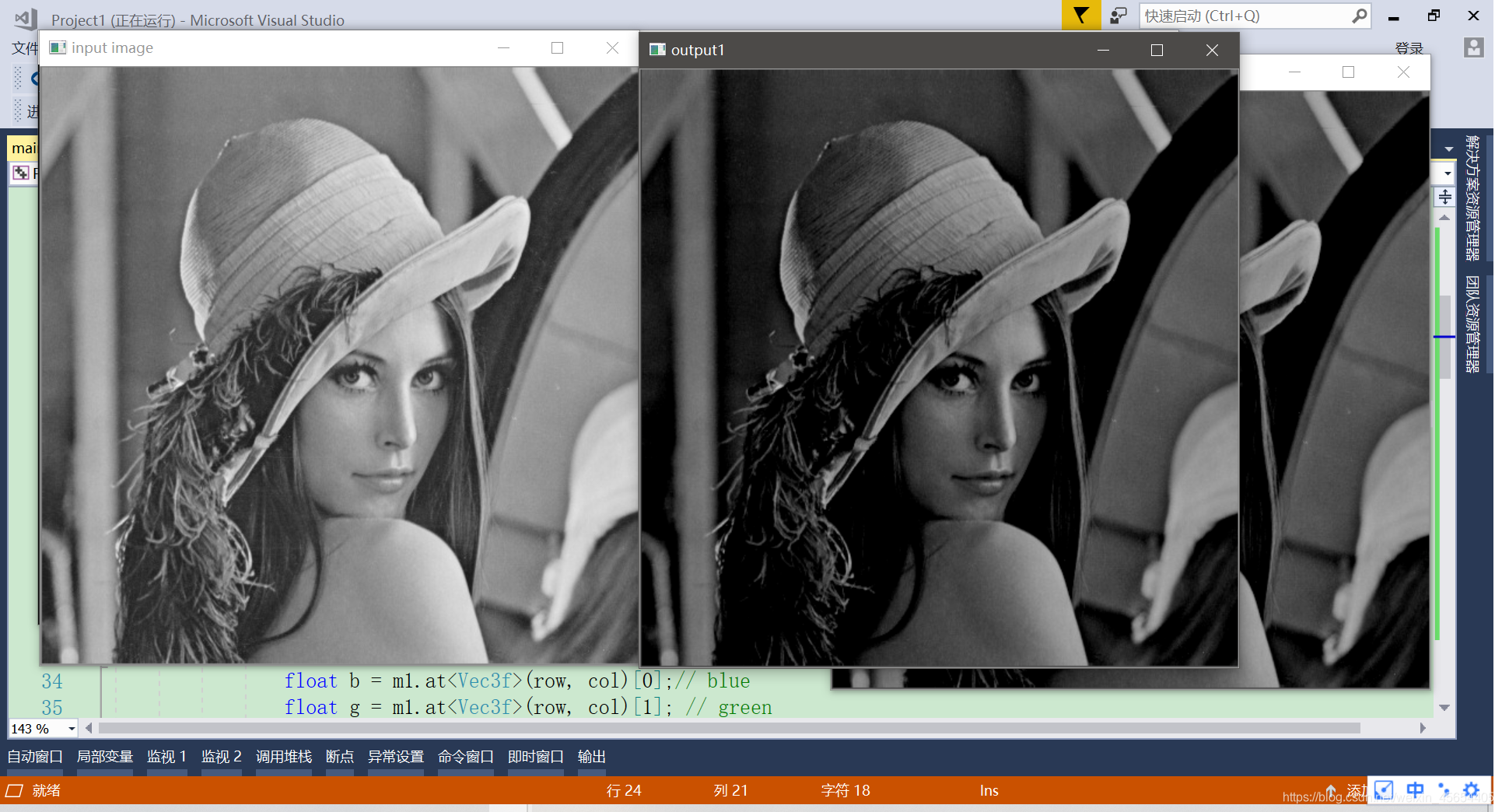Click the // blue comment in code
Image resolution: width=1502 pixels, height=812 pixels.
pyautogui.click(x=712, y=681)
